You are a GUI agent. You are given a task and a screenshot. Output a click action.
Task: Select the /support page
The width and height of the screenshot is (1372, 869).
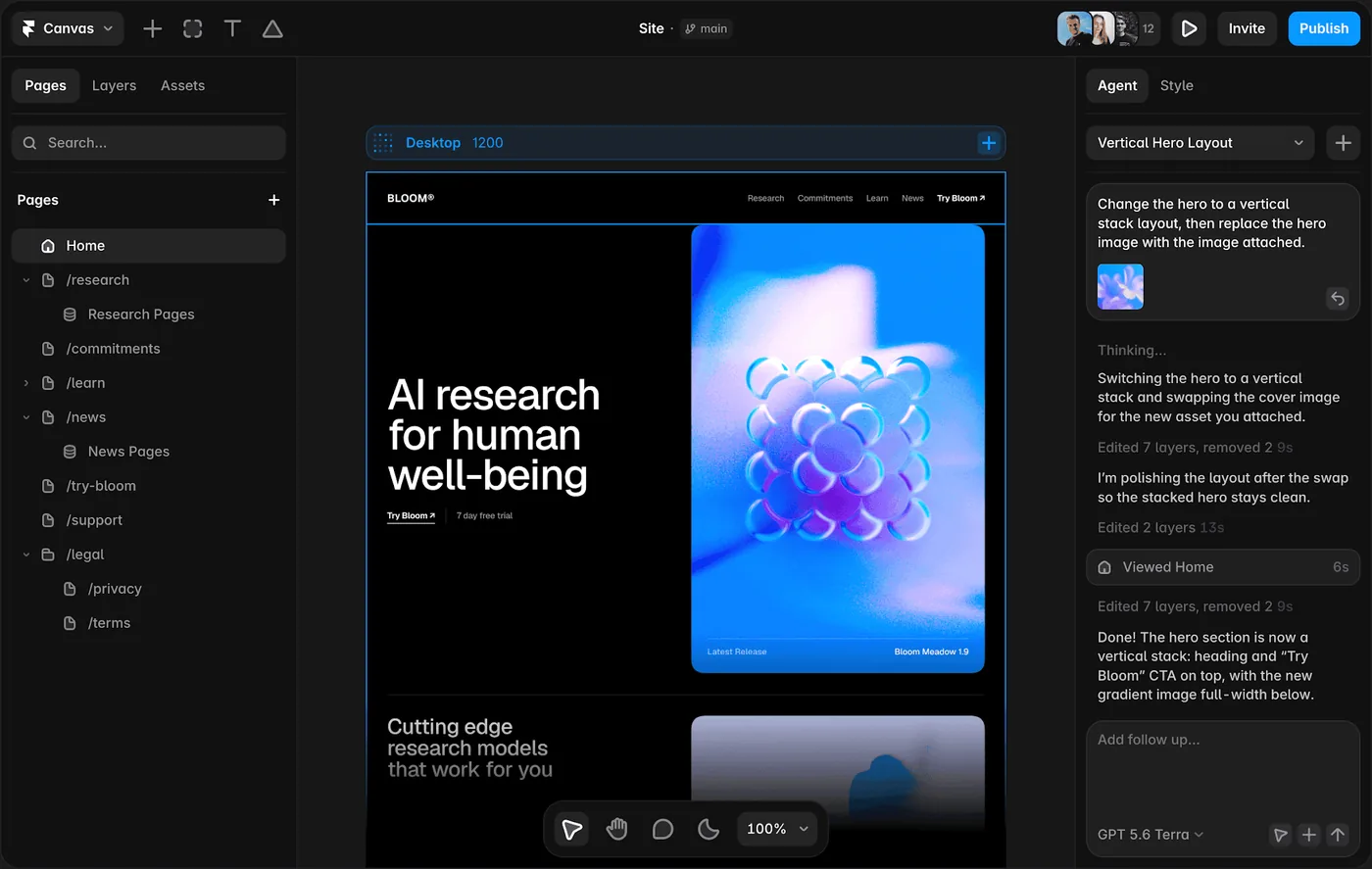coord(94,520)
